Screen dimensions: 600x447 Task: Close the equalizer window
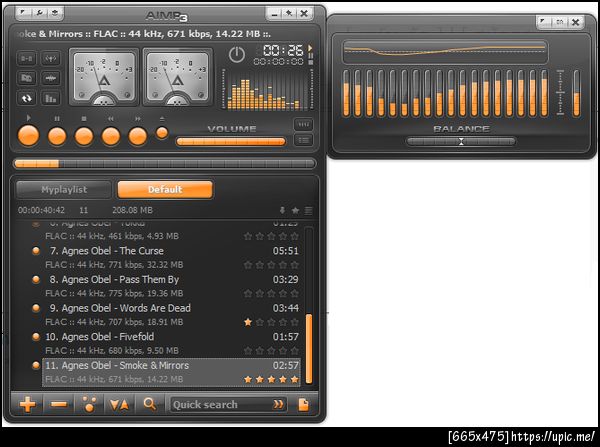[576, 22]
